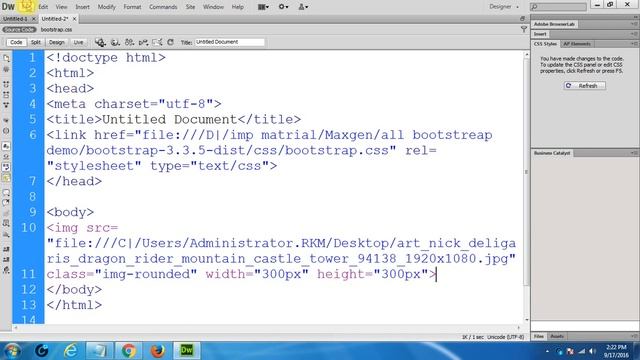
Task: Click the Apply Comment icon
Action: click(6, 192)
